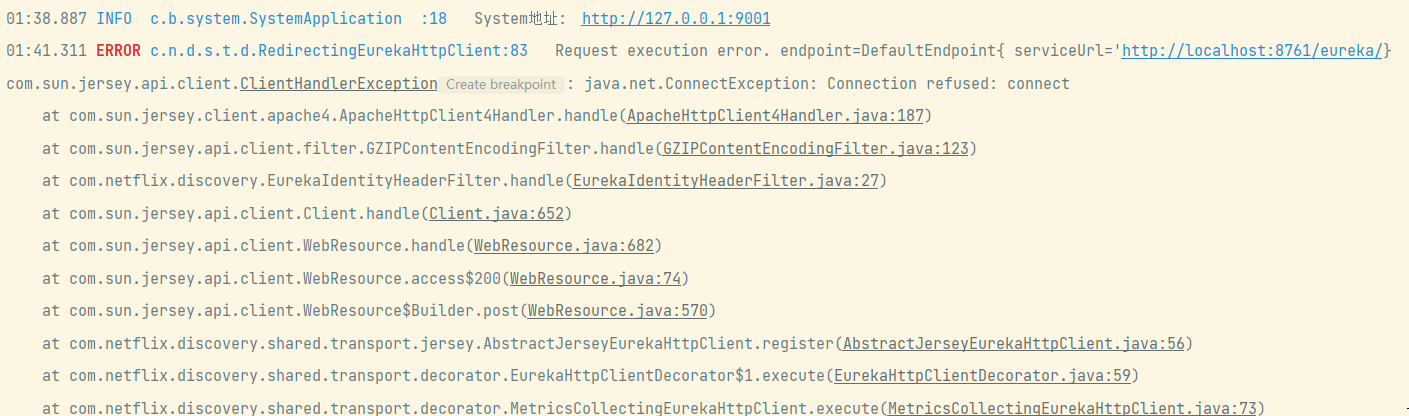Viewport: 1409px width, 416px height.
Task: Go to WebResource.java:74 source line
Action: [595, 278]
